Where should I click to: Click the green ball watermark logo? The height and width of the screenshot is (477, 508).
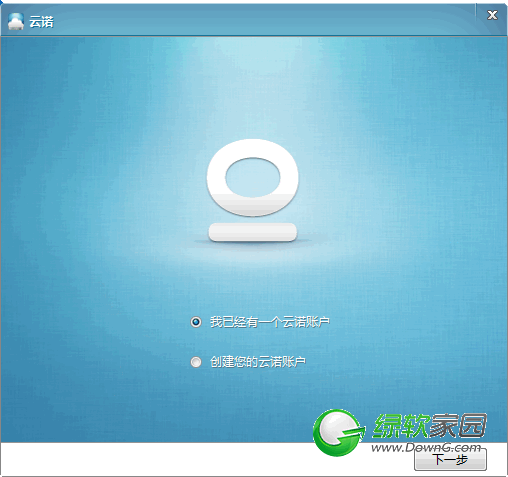point(337,433)
